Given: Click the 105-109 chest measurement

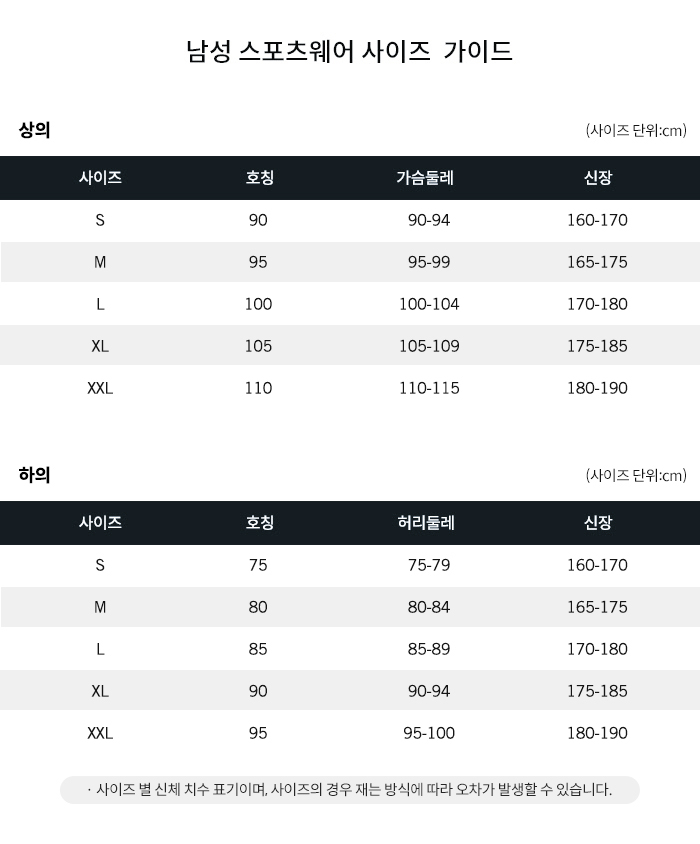Looking at the screenshot, I should (x=429, y=346).
